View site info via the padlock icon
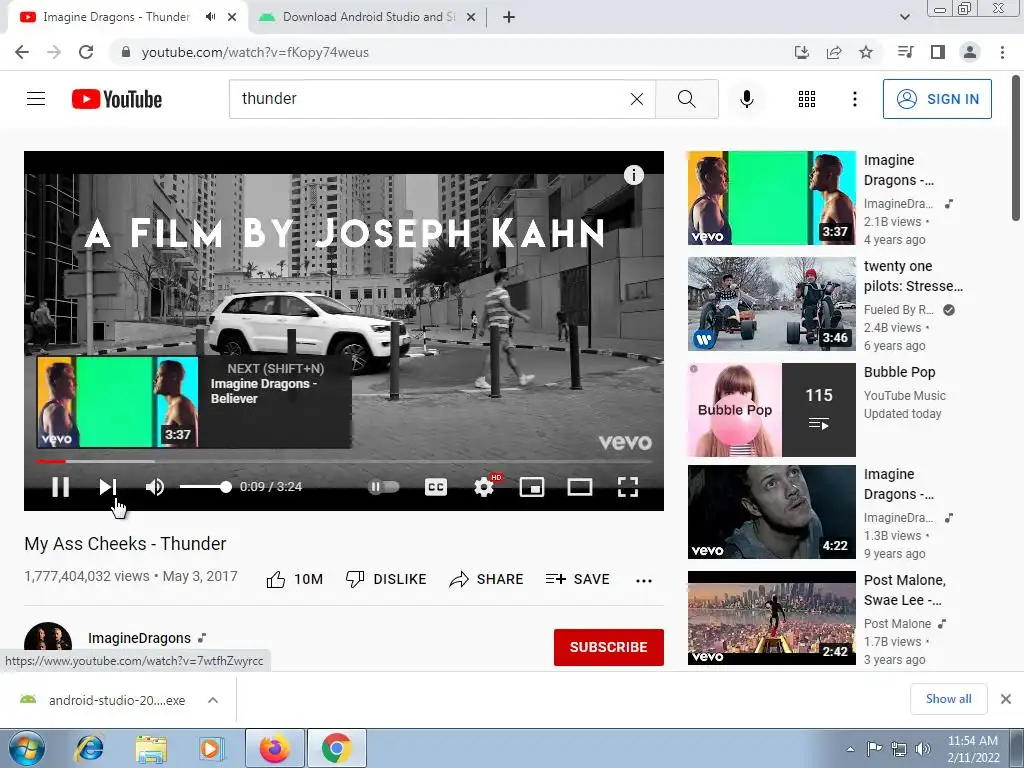This screenshot has width=1024, height=768. click(126, 52)
